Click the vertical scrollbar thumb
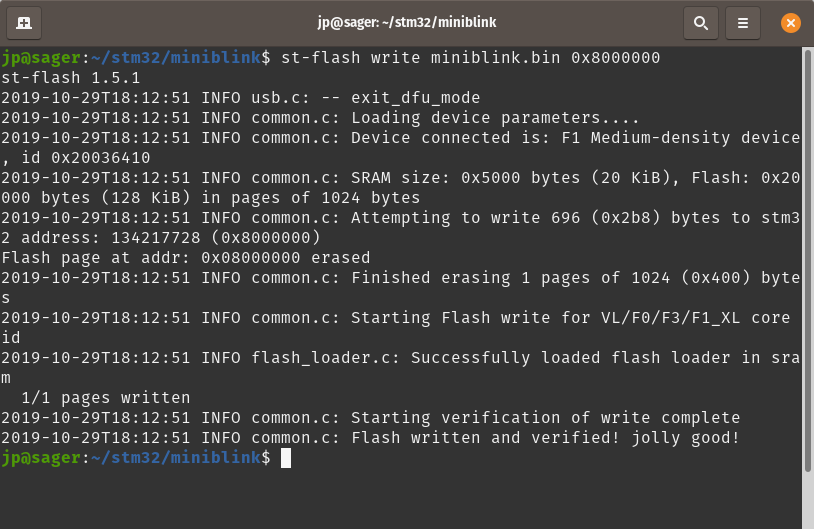 point(807,261)
